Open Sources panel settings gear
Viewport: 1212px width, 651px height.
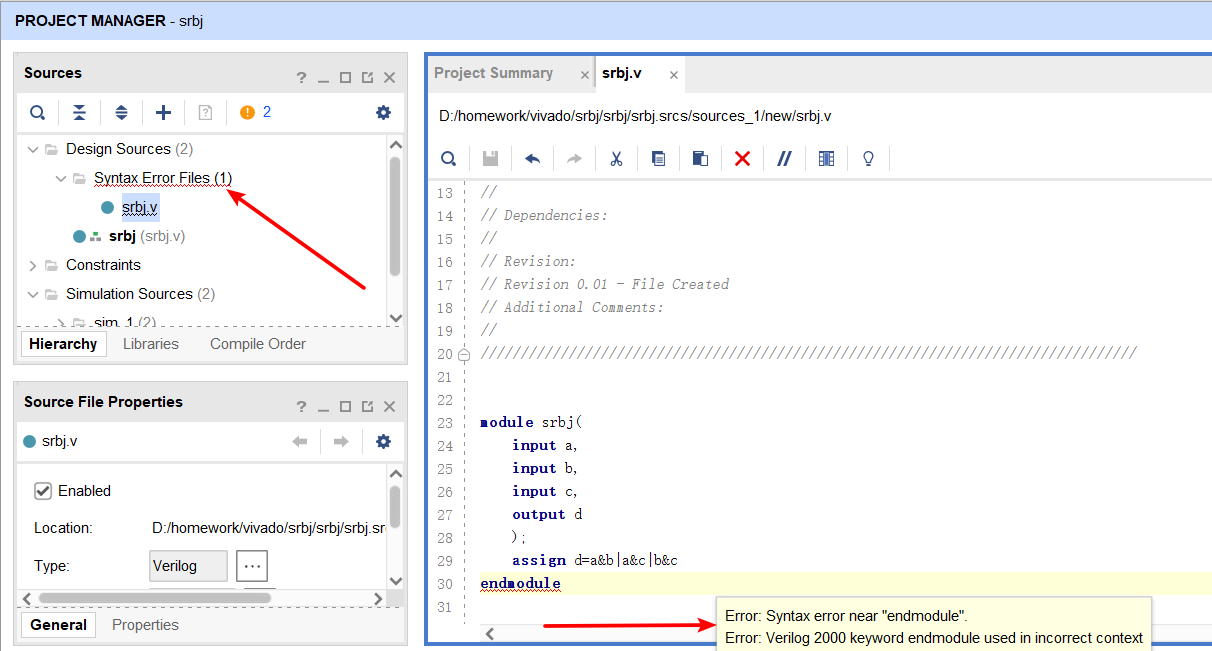(x=383, y=113)
